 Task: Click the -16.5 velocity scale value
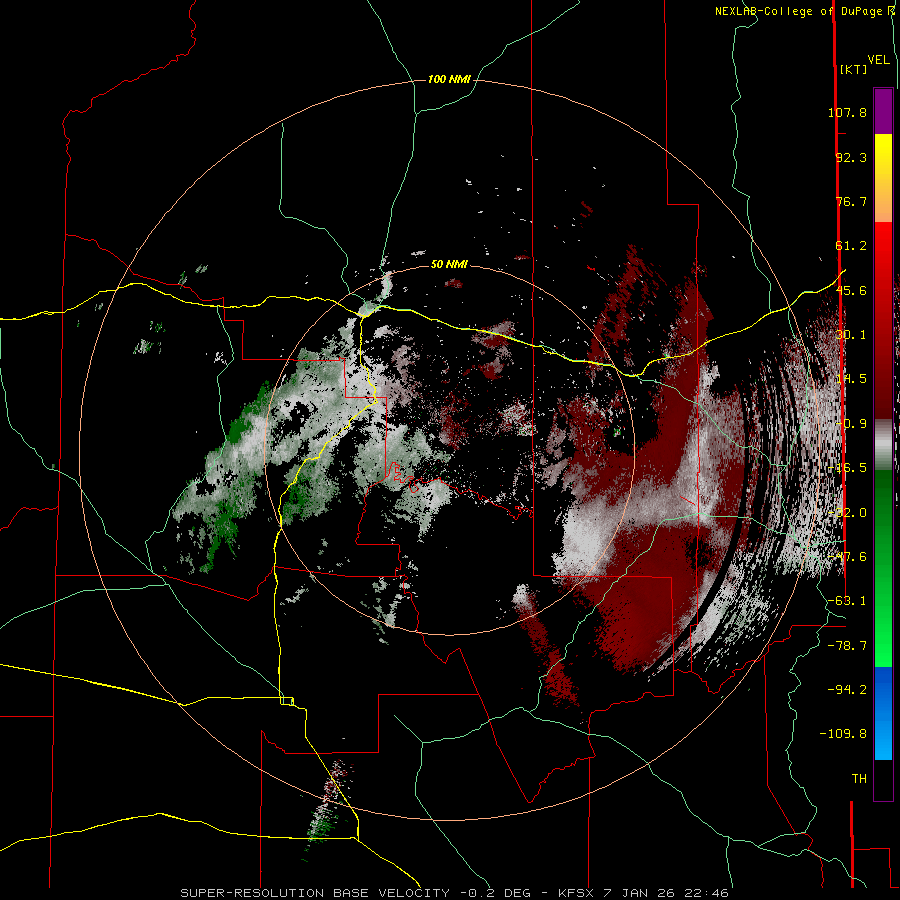click(847, 468)
